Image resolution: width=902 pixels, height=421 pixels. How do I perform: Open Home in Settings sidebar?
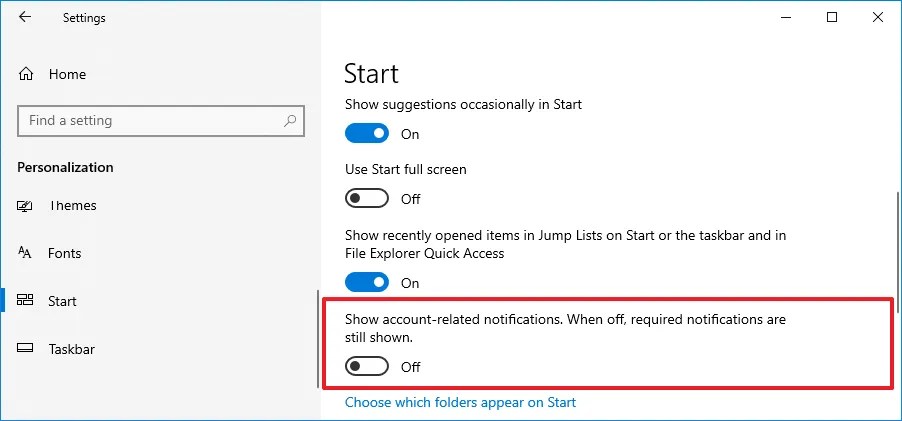[x=67, y=74]
